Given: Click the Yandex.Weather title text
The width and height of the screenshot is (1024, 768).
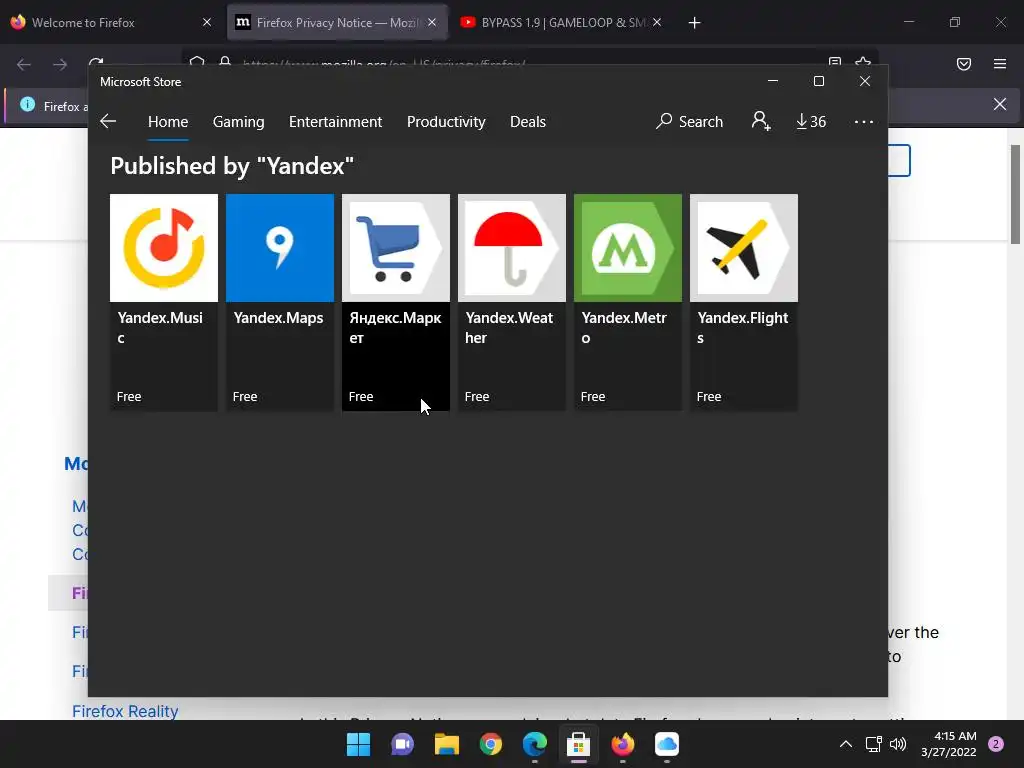Looking at the screenshot, I should [x=509, y=328].
